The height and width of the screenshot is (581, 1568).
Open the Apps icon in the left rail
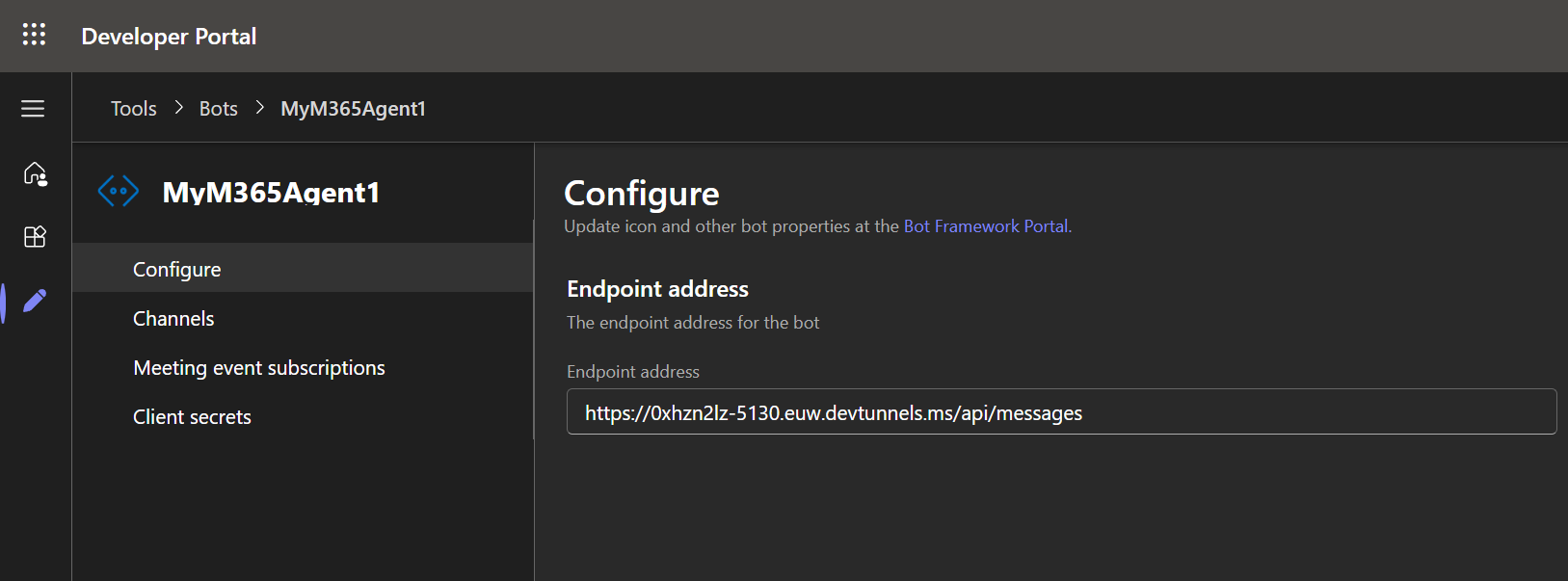35,237
